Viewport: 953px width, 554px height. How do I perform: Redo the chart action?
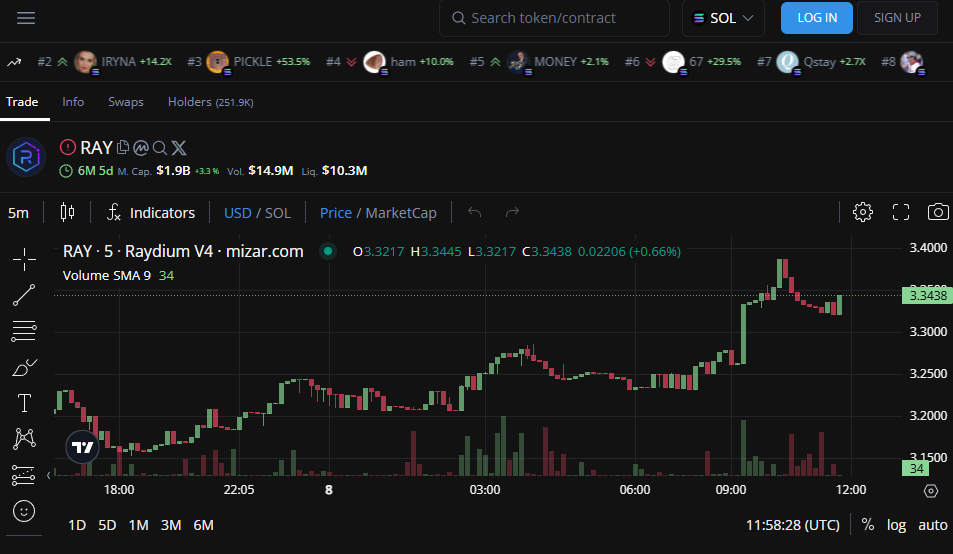(512, 212)
